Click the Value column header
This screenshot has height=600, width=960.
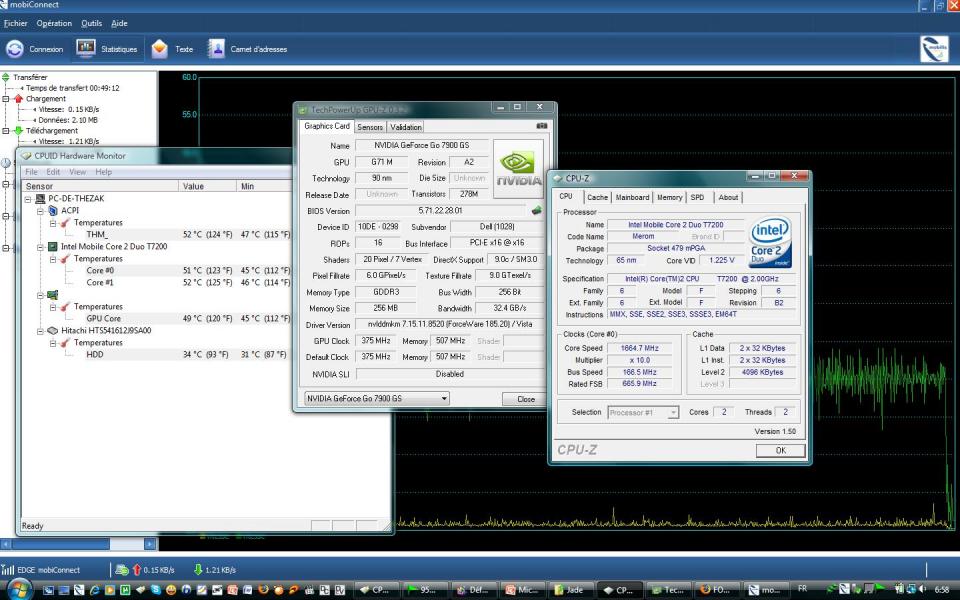(x=208, y=186)
